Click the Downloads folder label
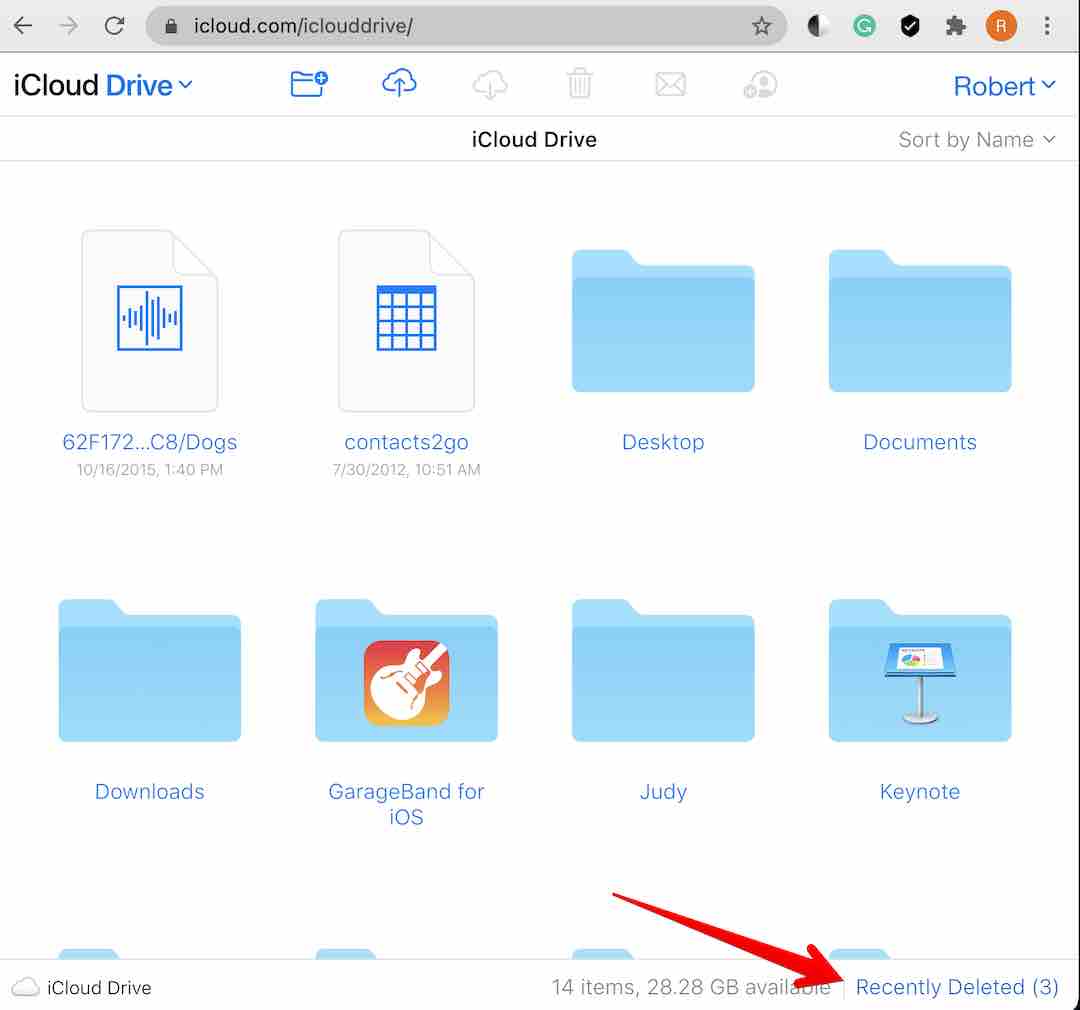 [x=149, y=791]
